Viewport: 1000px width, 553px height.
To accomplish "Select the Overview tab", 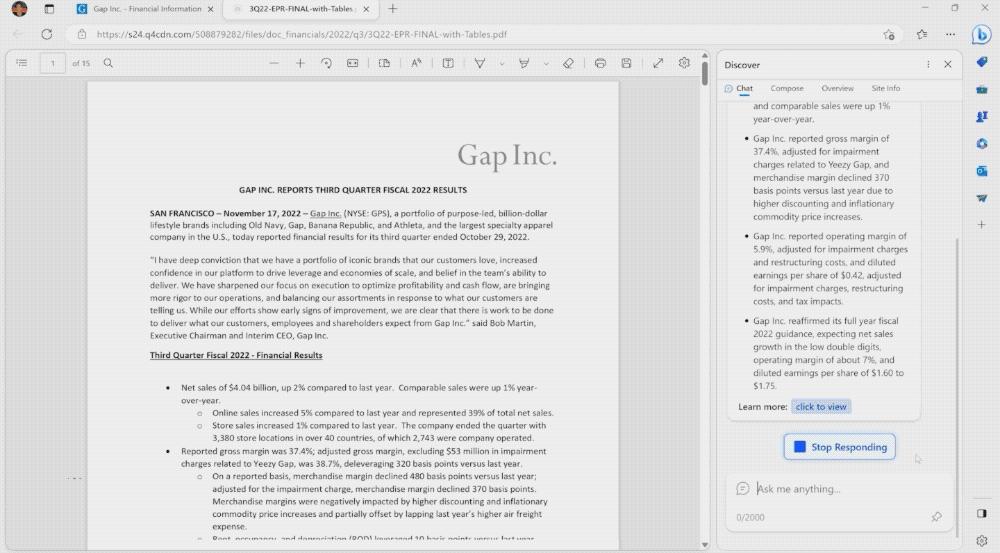I will pyautogui.click(x=837, y=89).
